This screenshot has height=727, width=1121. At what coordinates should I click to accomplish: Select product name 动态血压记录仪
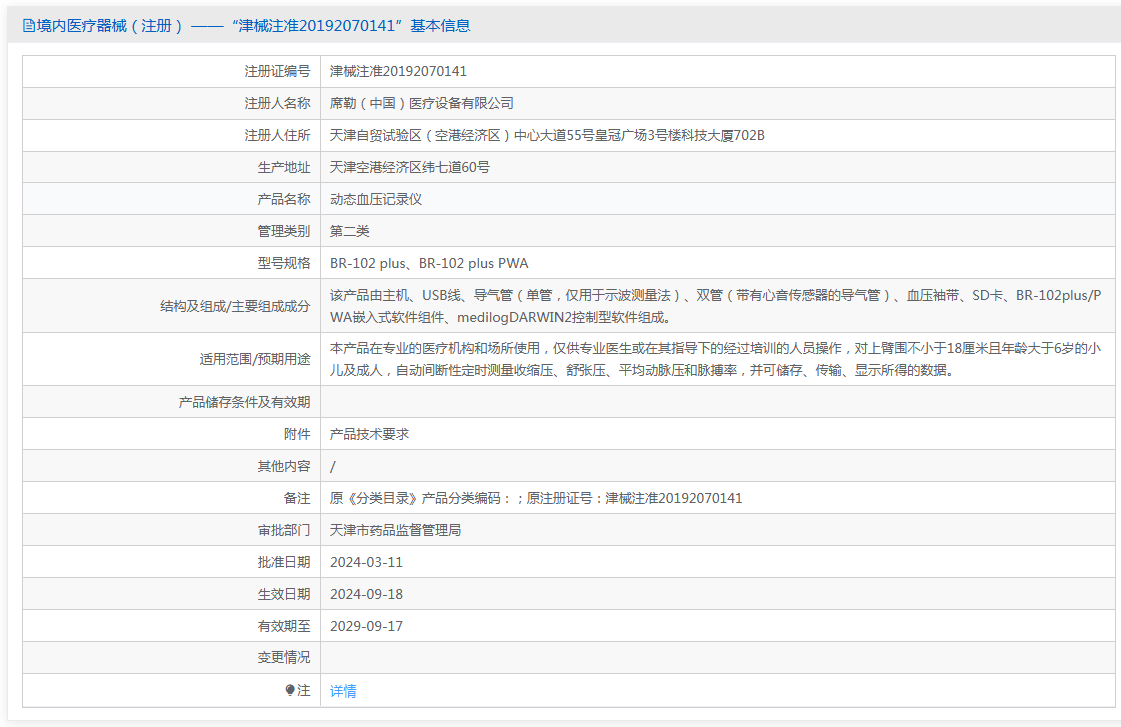click(376, 199)
